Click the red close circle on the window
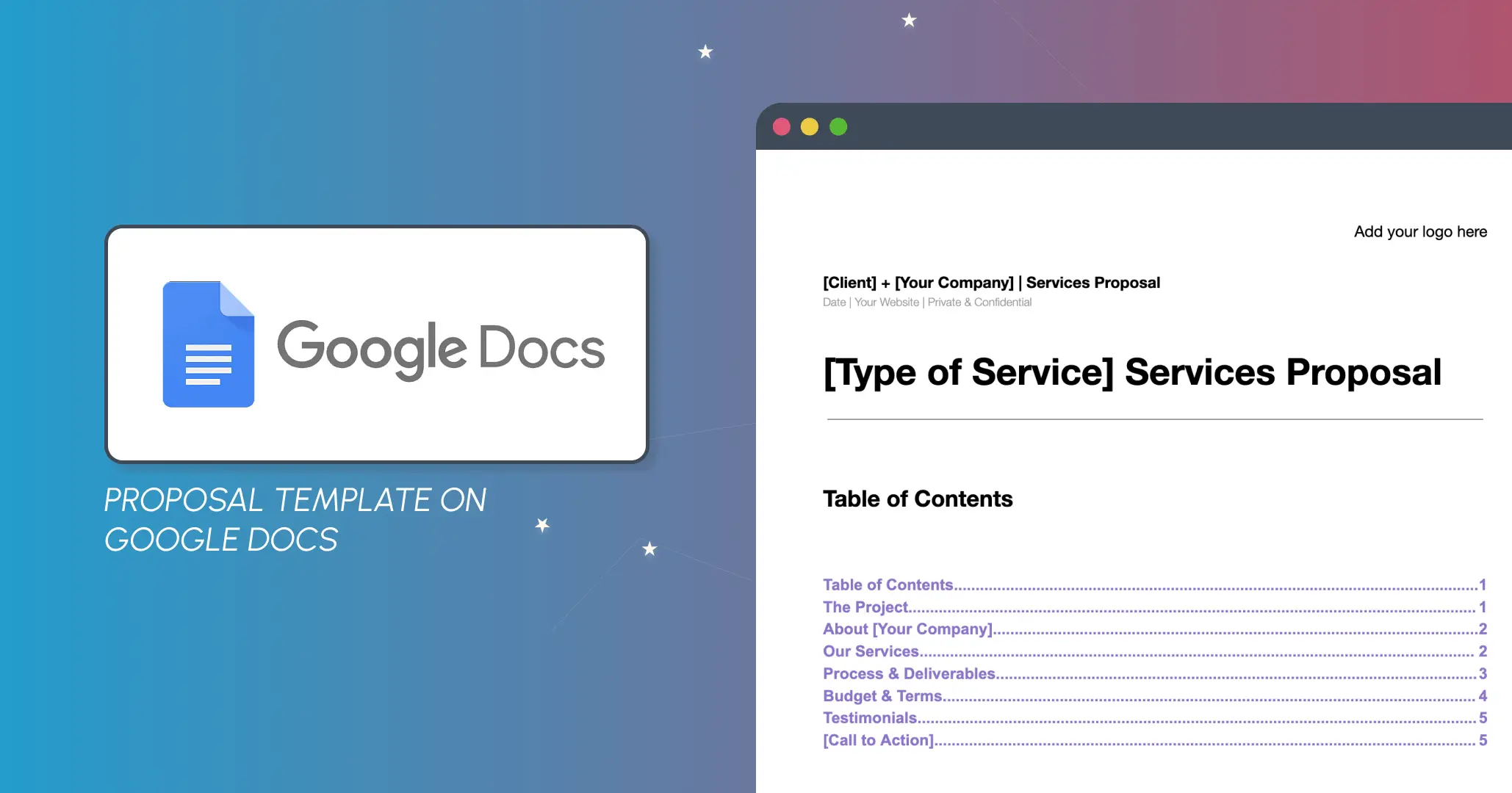The image size is (1512, 793). pos(782,126)
